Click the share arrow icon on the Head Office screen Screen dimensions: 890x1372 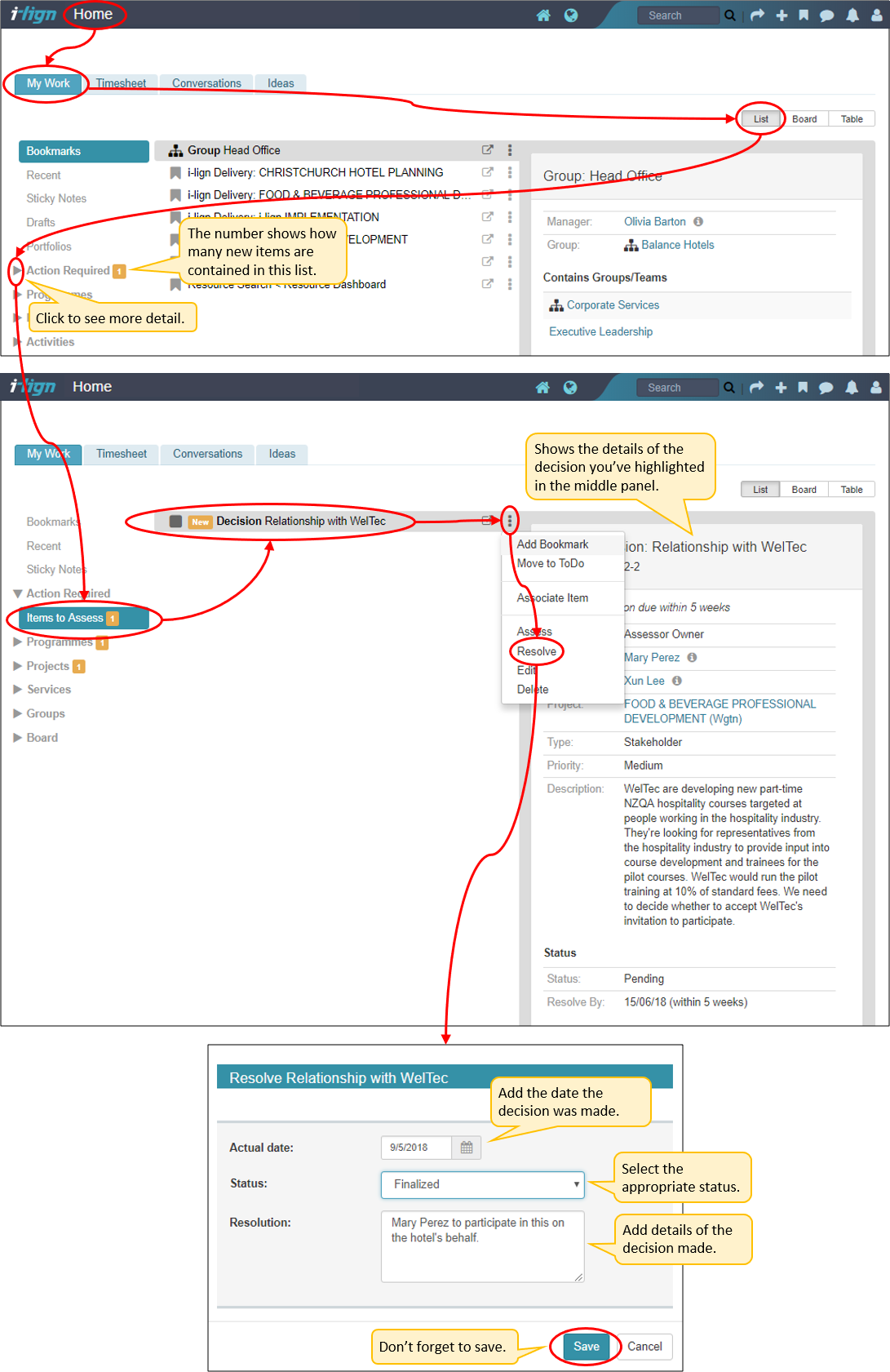tap(758, 16)
